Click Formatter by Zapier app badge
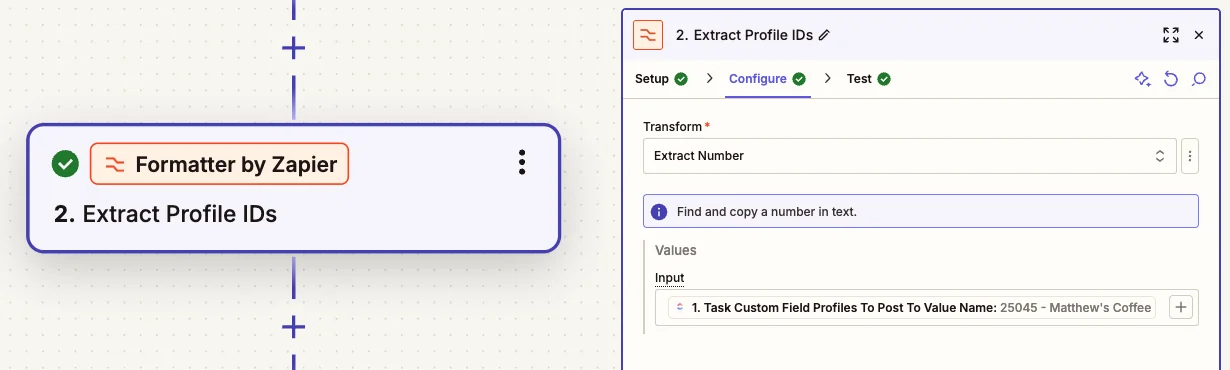1230x370 pixels. 220,164
